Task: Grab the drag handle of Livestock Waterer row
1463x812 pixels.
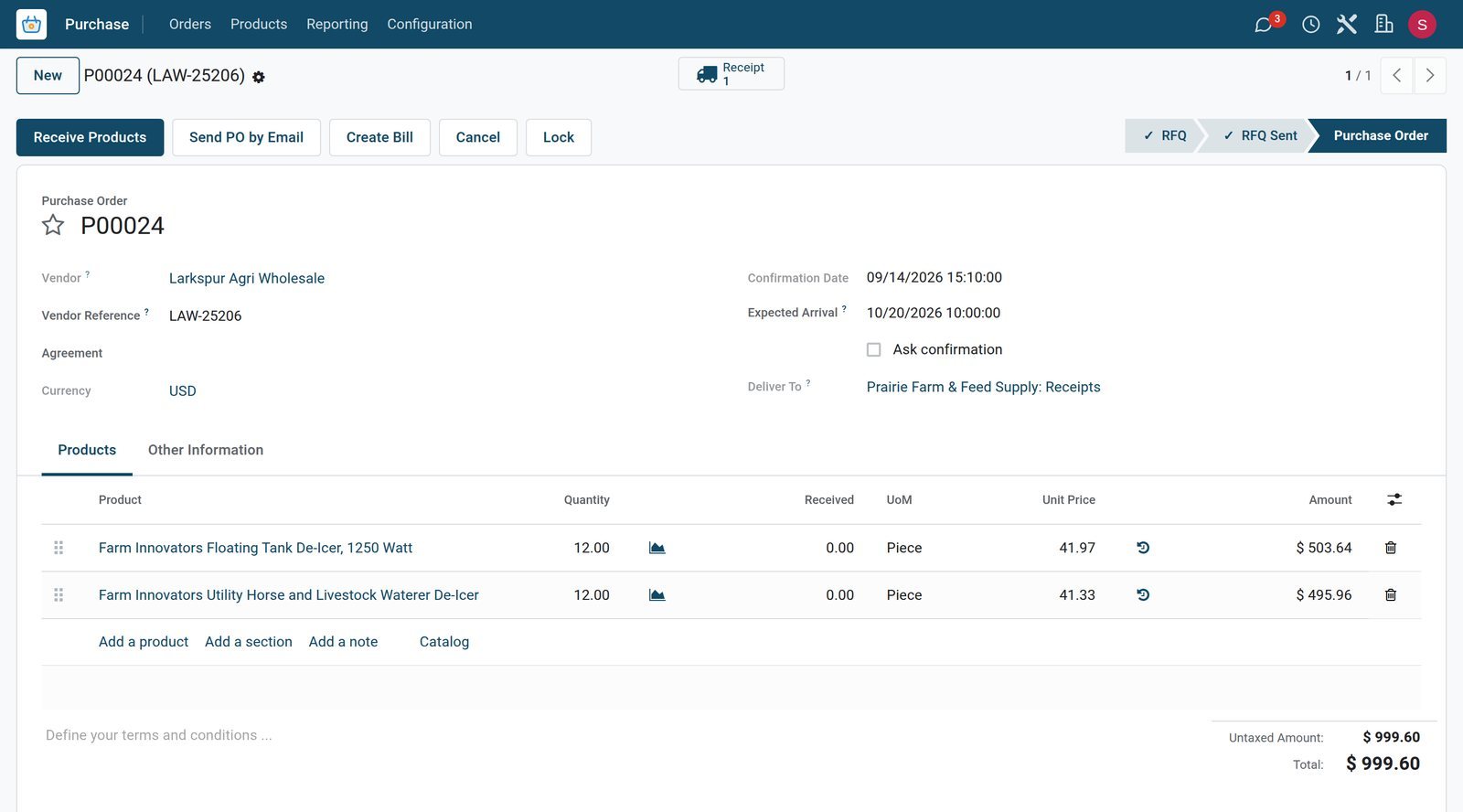Action: pyautogui.click(x=59, y=594)
